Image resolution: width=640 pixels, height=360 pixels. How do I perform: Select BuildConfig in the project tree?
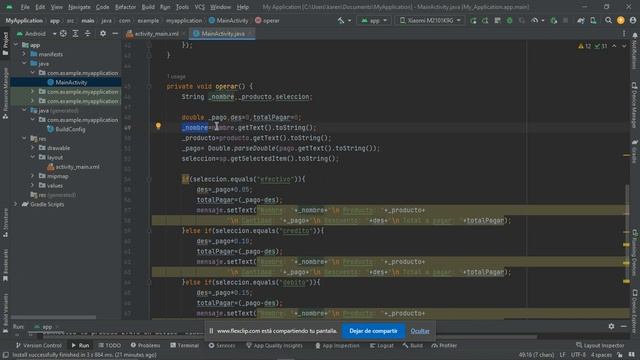point(70,129)
